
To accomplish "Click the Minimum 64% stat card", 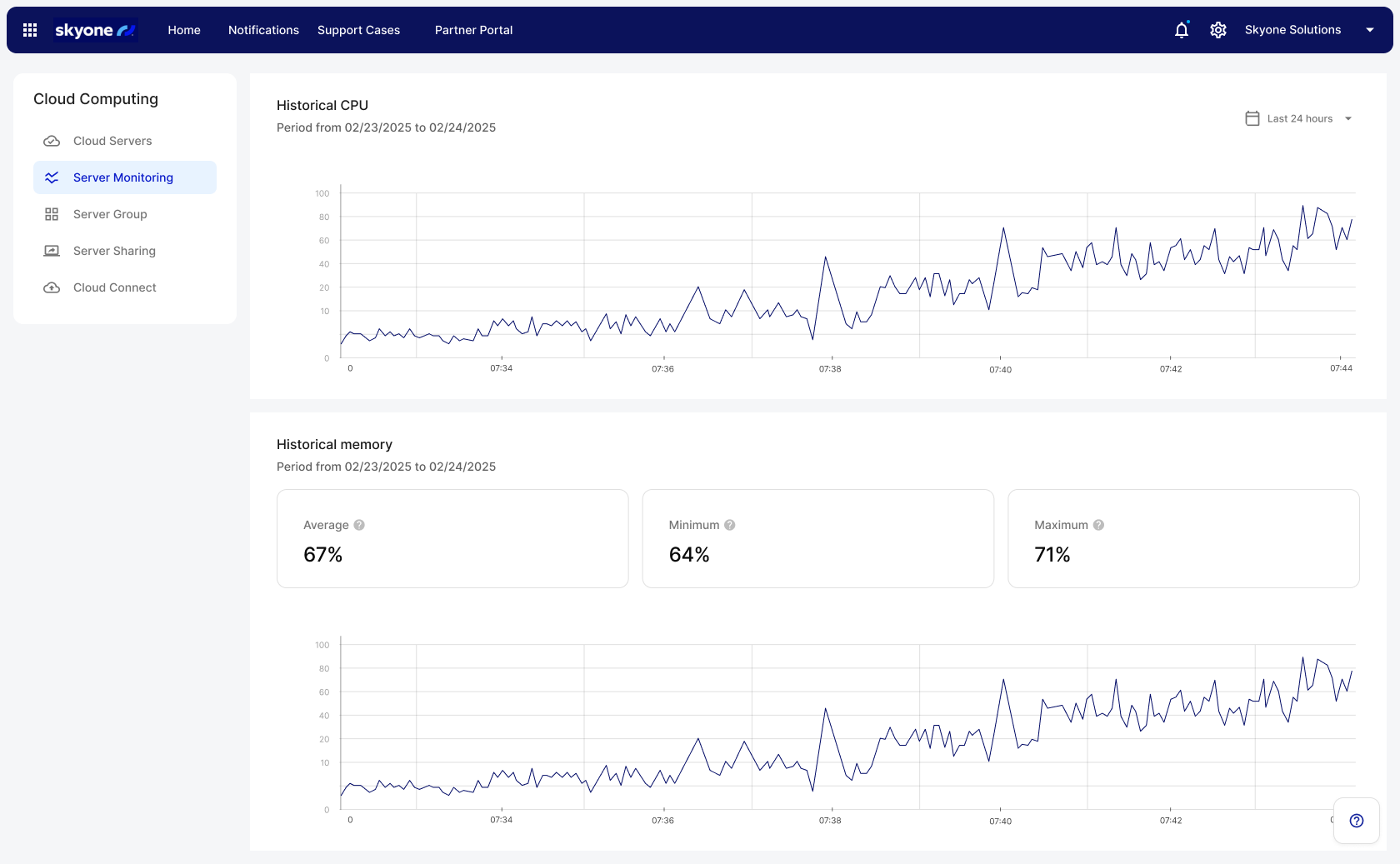I will tap(817, 538).
